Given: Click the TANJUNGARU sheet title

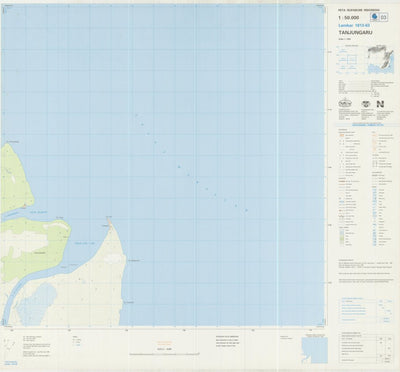Looking at the screenshot, I should point(355,33).
